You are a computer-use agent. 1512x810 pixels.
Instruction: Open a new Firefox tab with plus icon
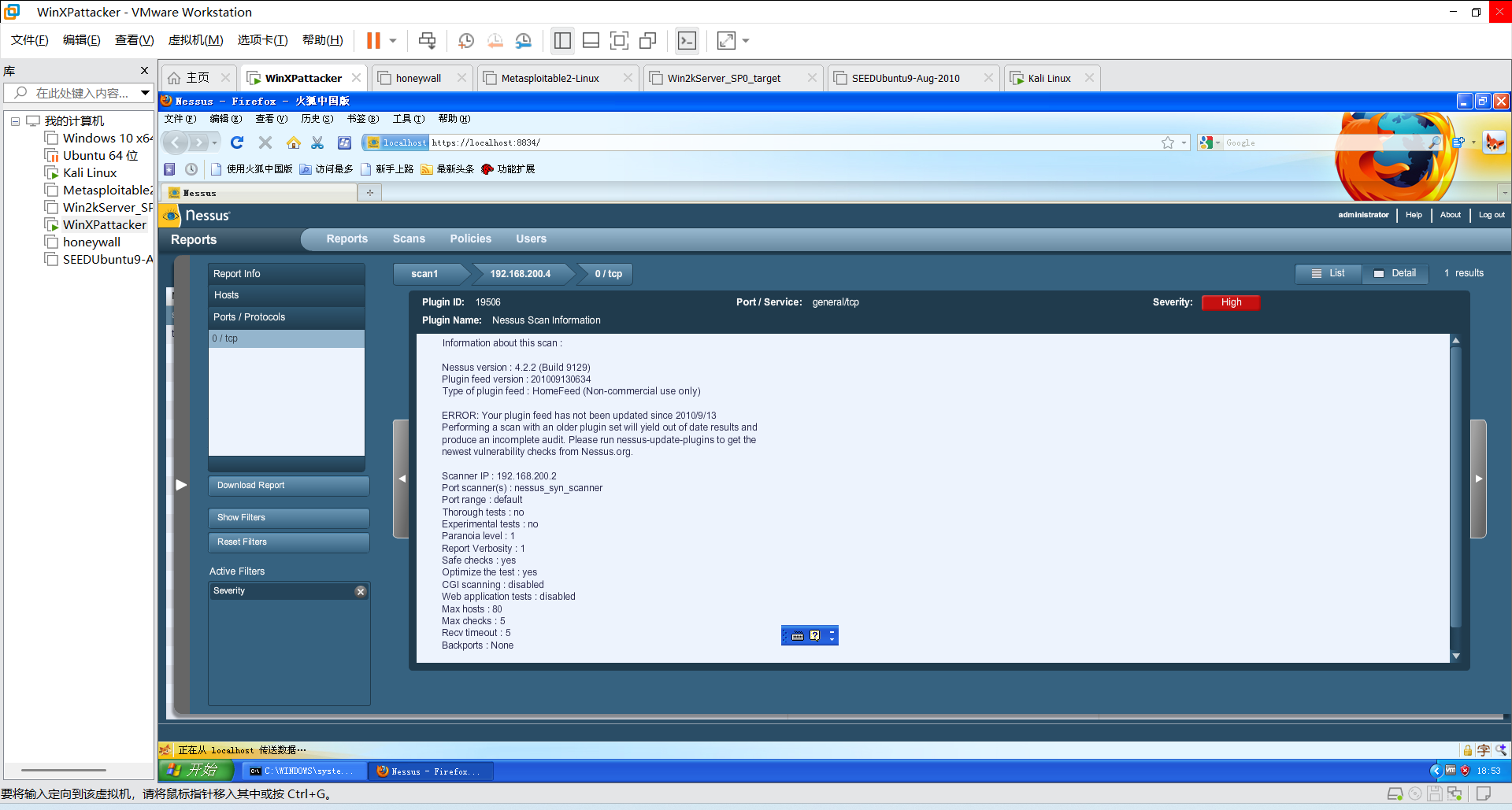pyautogui.click(x=369, y=192)
